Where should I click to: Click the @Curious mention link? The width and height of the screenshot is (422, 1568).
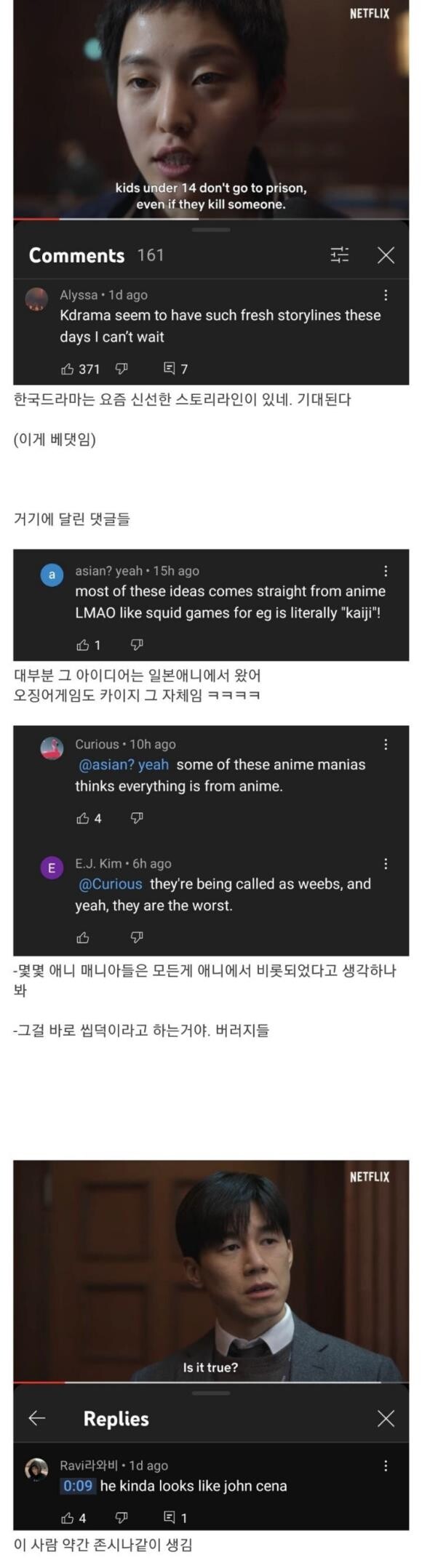[x=110, y=884]
